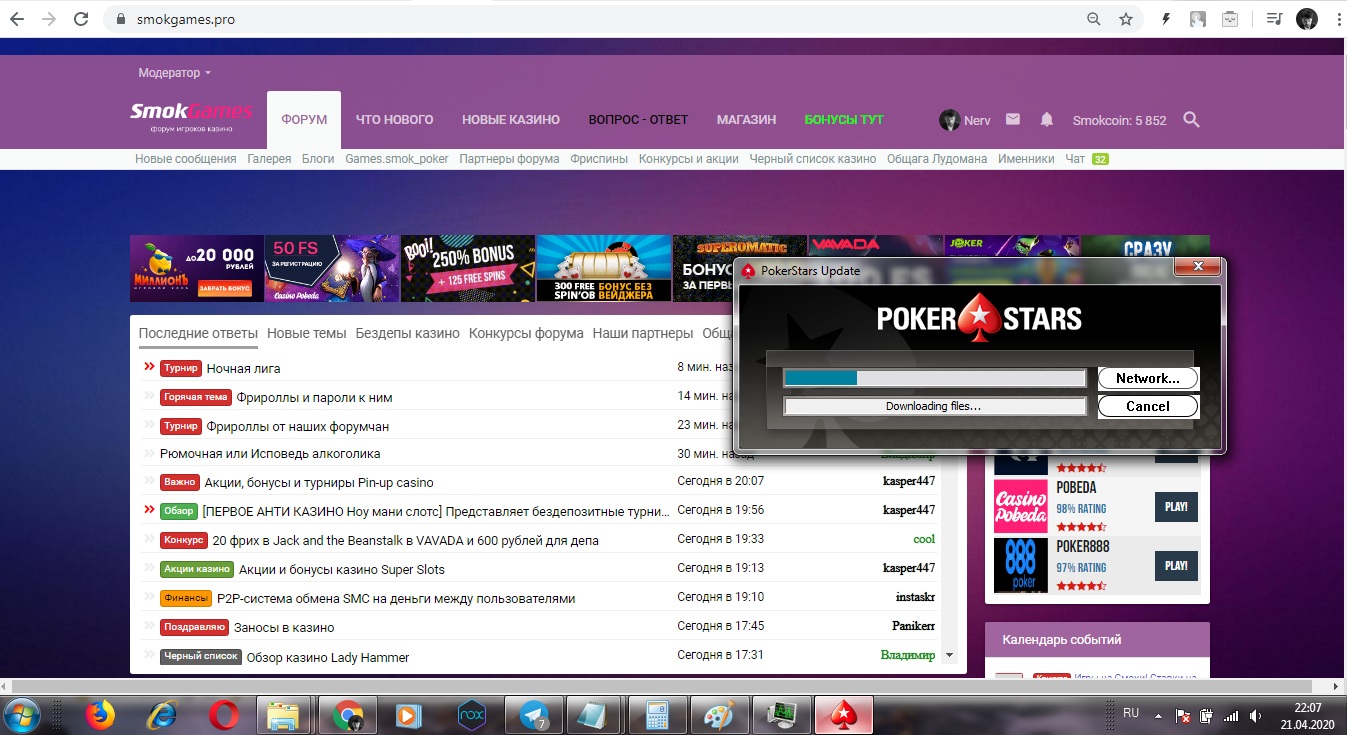Screen dimensions: 1347x735
Task: Click the volume speaker tray icon
Action: [x=1255, y=716]
